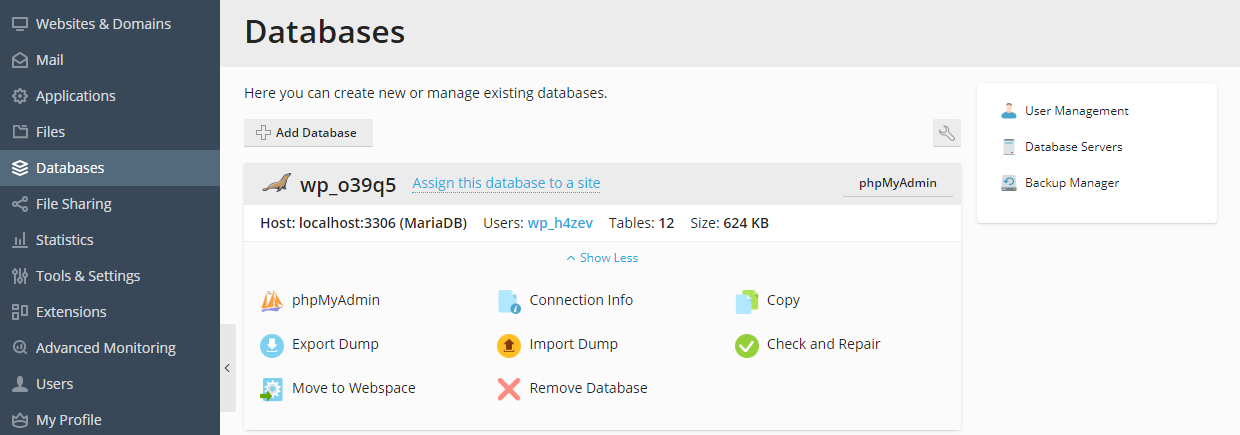Viewport: 1240px width, 435px height.
Task: Click the Export Dump download icon
Action: point(272,345)
